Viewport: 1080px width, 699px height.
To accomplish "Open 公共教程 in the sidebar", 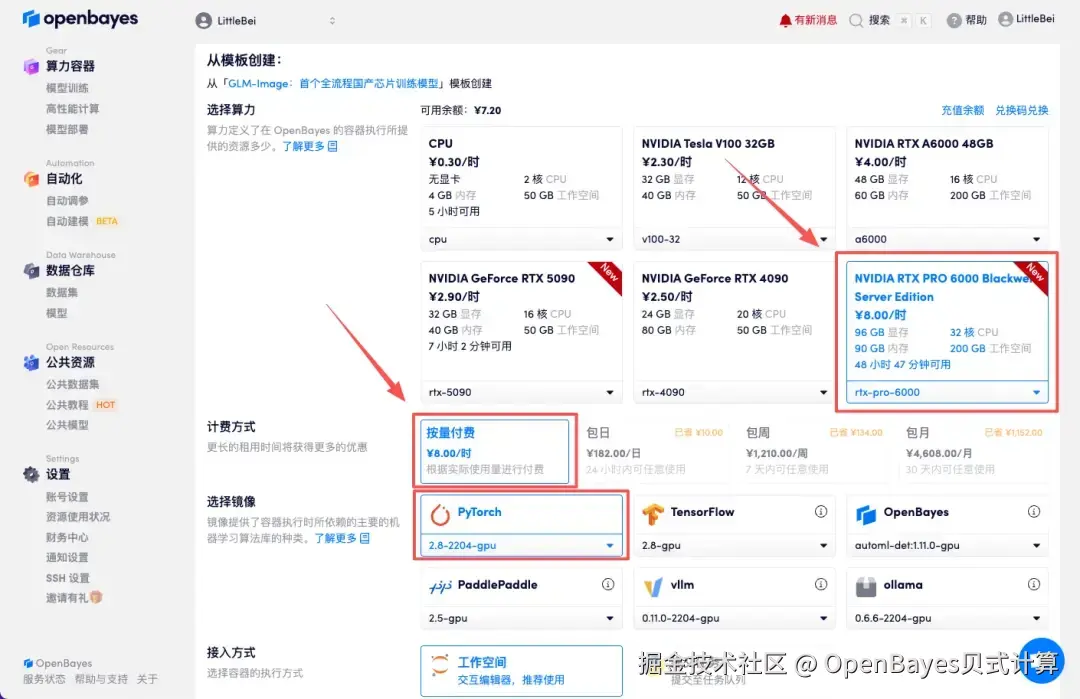I will pyautogui.click(x=67, y=405).
